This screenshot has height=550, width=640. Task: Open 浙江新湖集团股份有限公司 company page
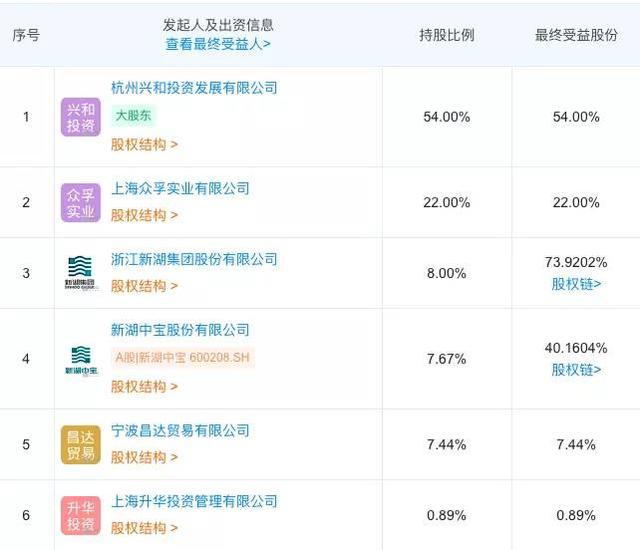(x=194, y=260)
